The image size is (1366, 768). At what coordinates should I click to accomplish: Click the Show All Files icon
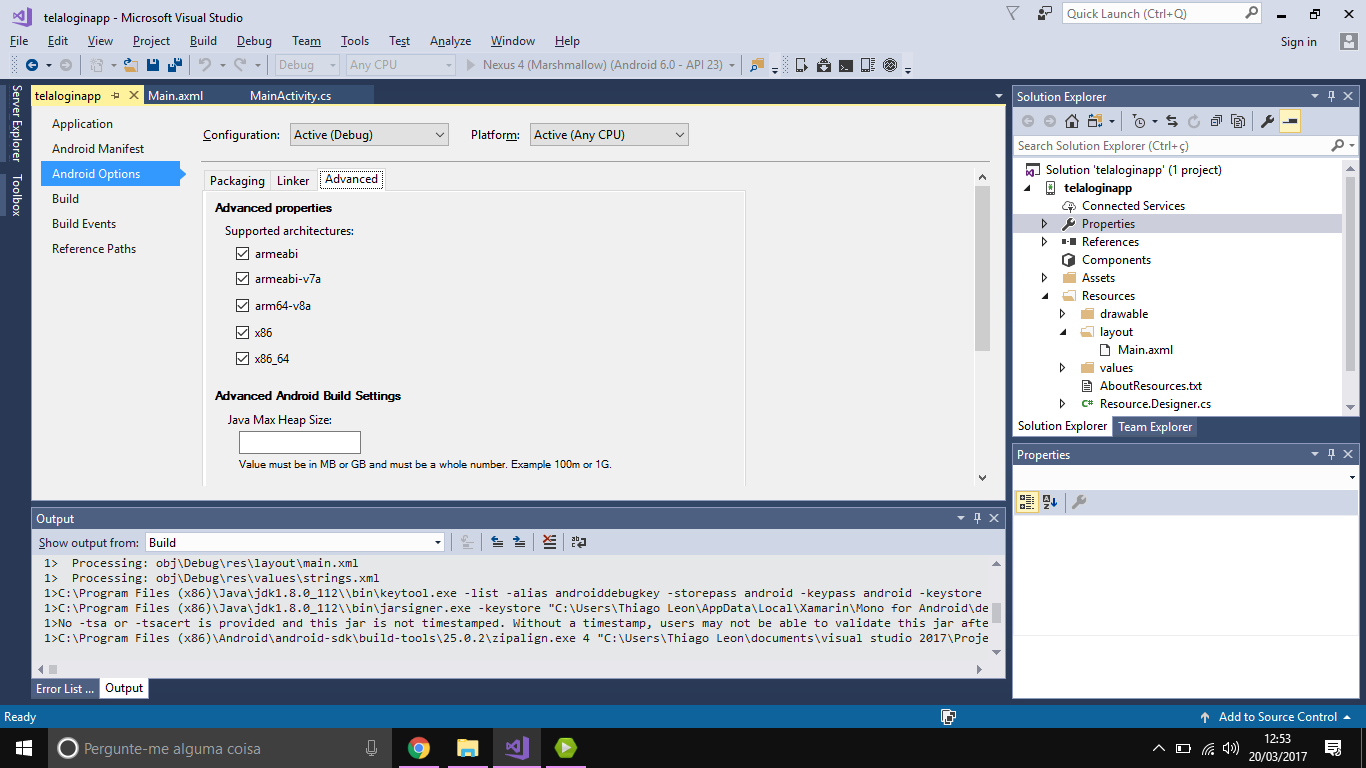1238,121
